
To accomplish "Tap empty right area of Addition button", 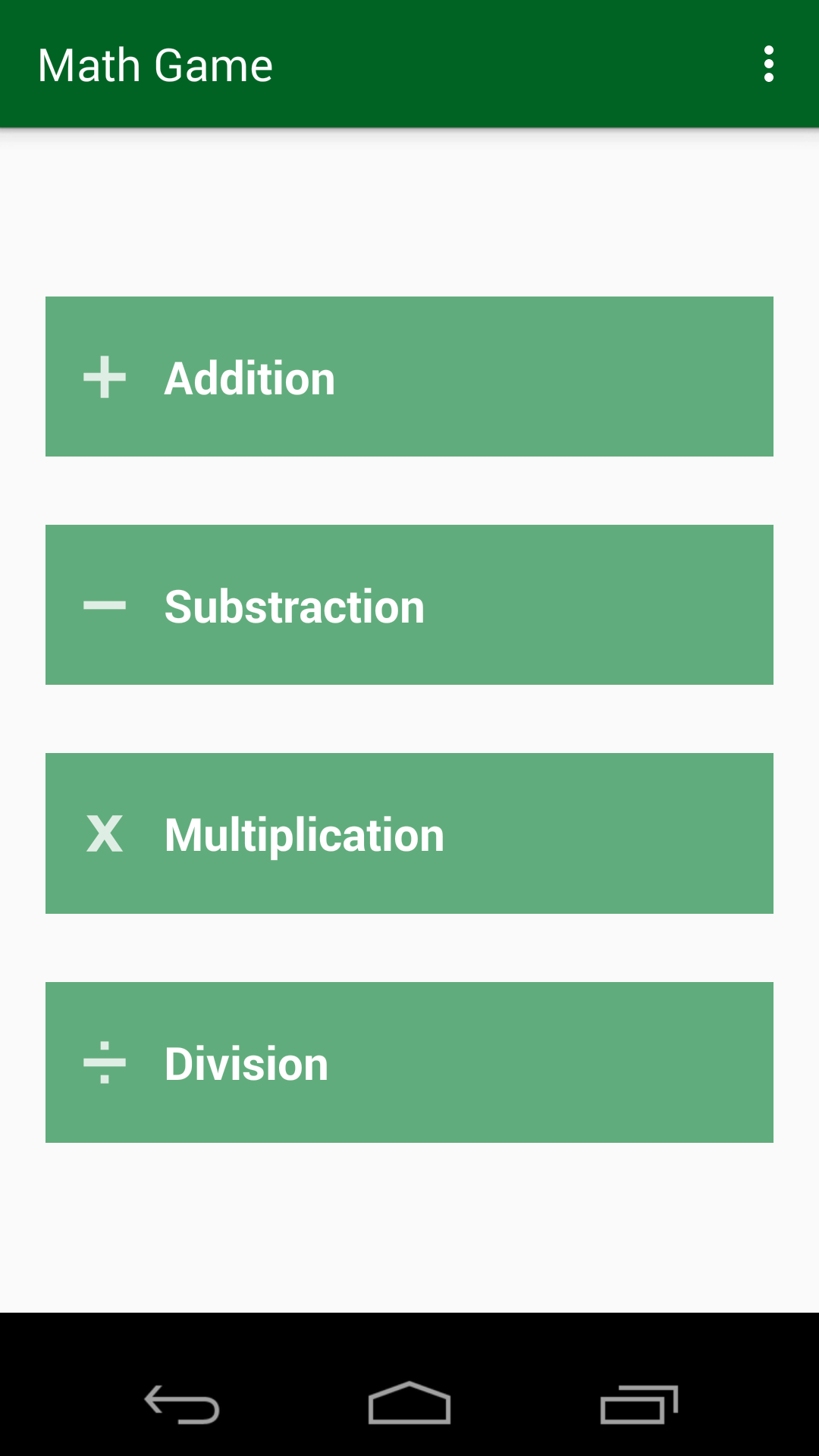I will coord(607,377).
